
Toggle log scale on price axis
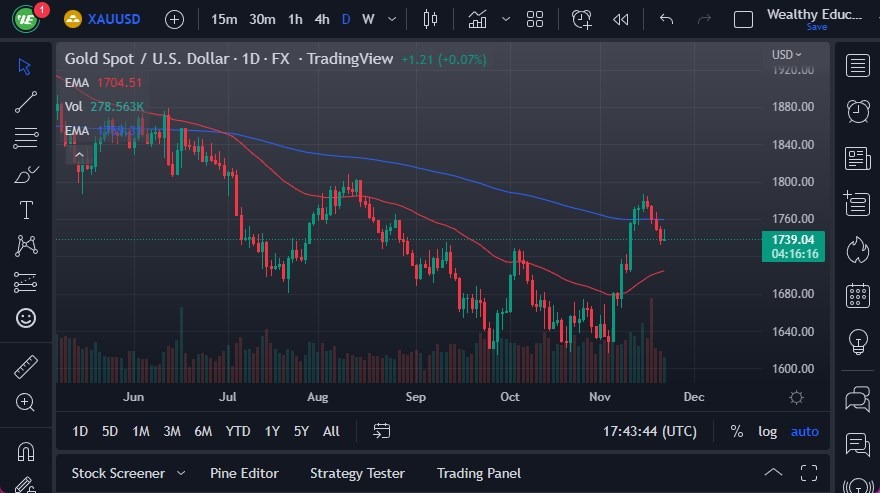(x=767, y=431)
